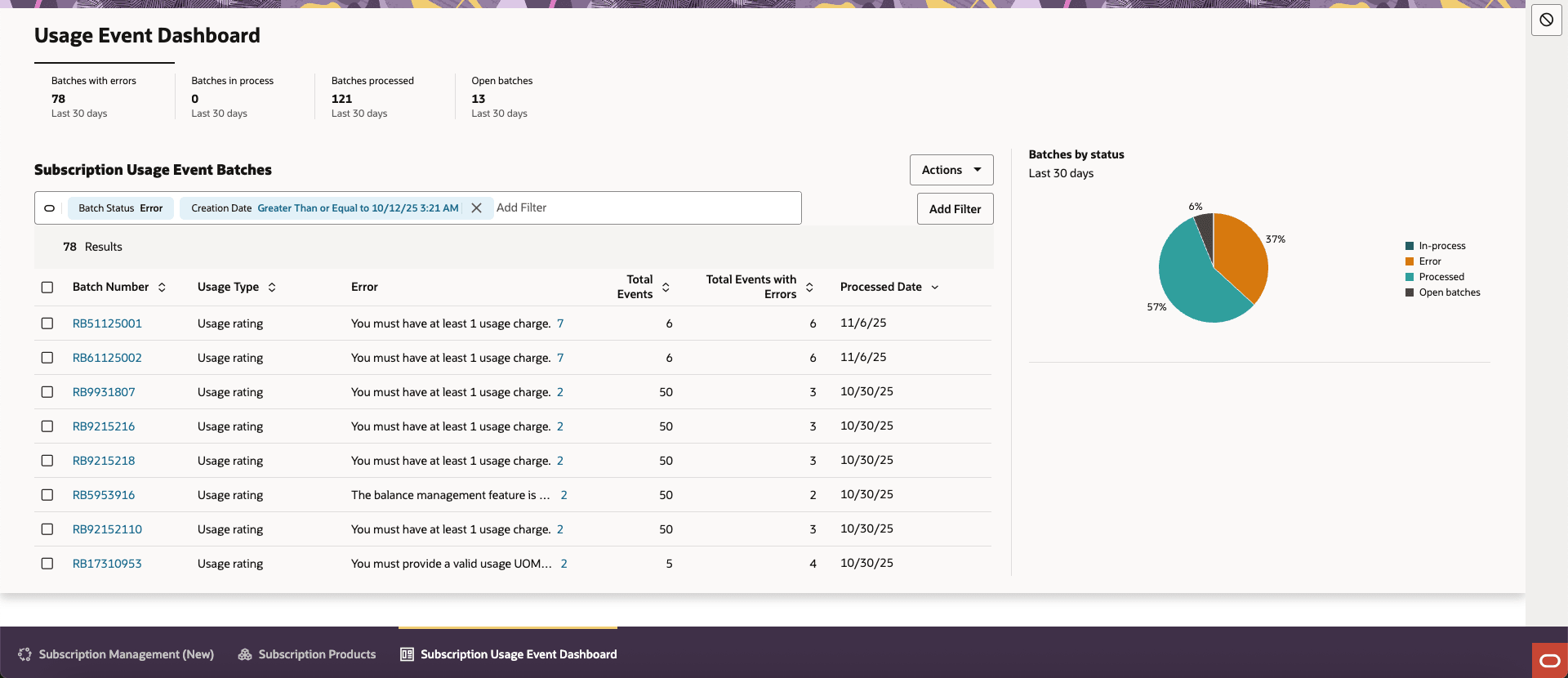Open batch RB61125002 link
This screenshot has height=678, width=1568.
click(107, 358)
